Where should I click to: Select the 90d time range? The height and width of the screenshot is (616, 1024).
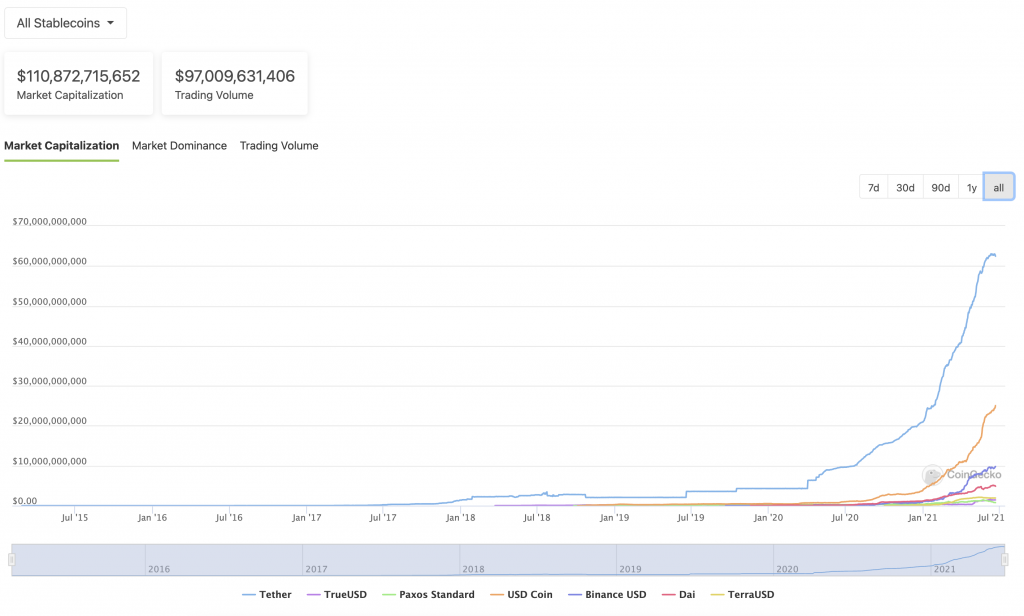coord(940,186)
